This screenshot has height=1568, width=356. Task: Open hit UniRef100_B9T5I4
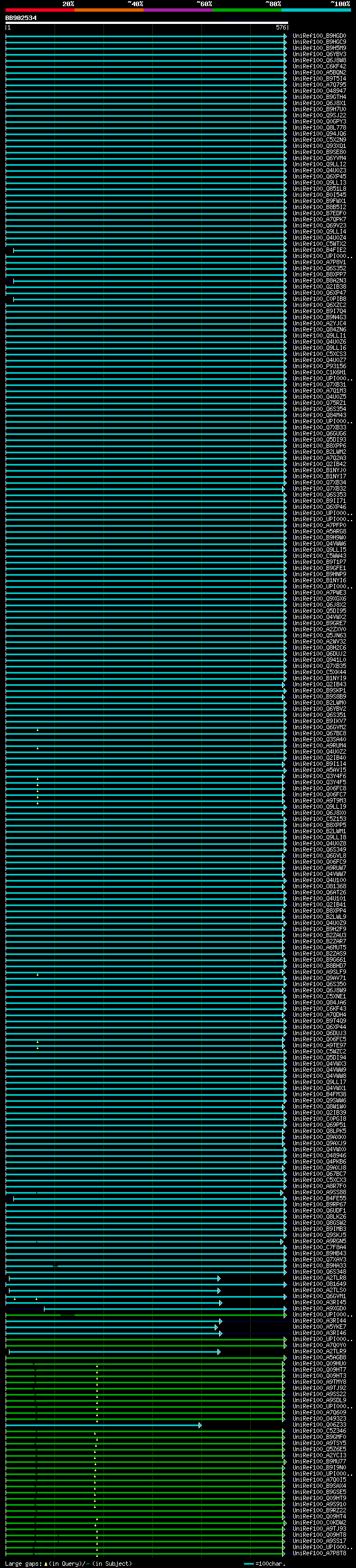[319, 78]
